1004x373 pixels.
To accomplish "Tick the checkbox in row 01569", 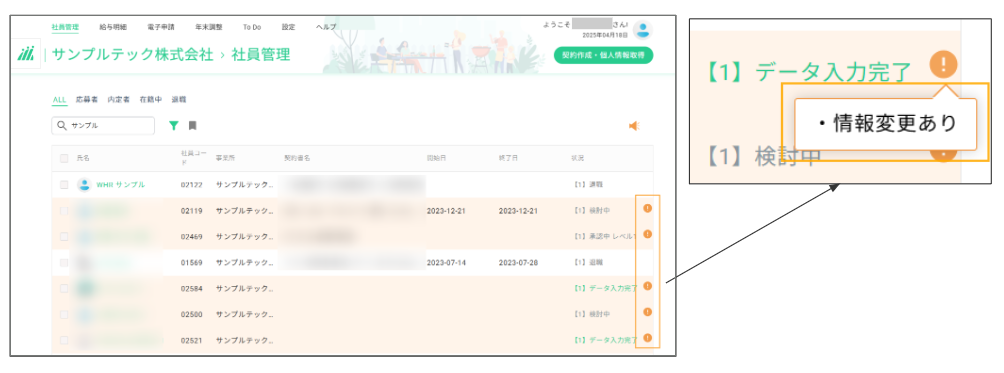I will point(64,262).
